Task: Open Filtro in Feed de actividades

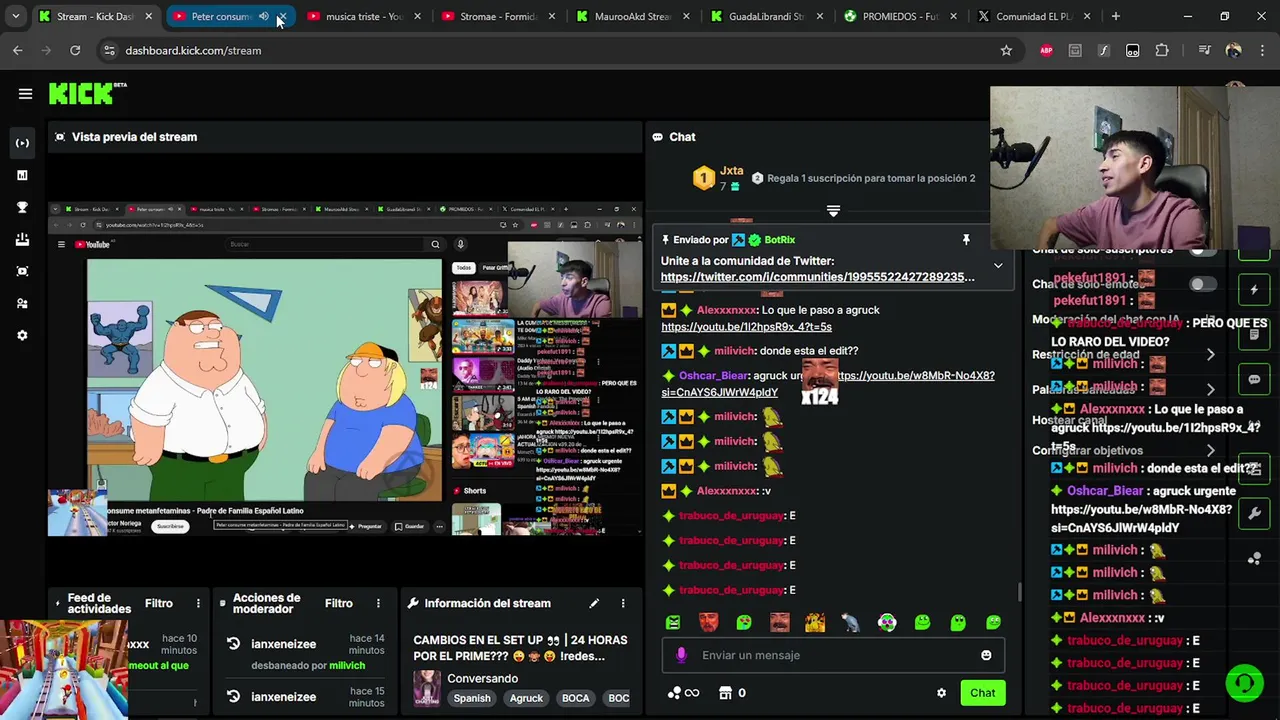Action: pyautogui.click(x=158, y=603)
